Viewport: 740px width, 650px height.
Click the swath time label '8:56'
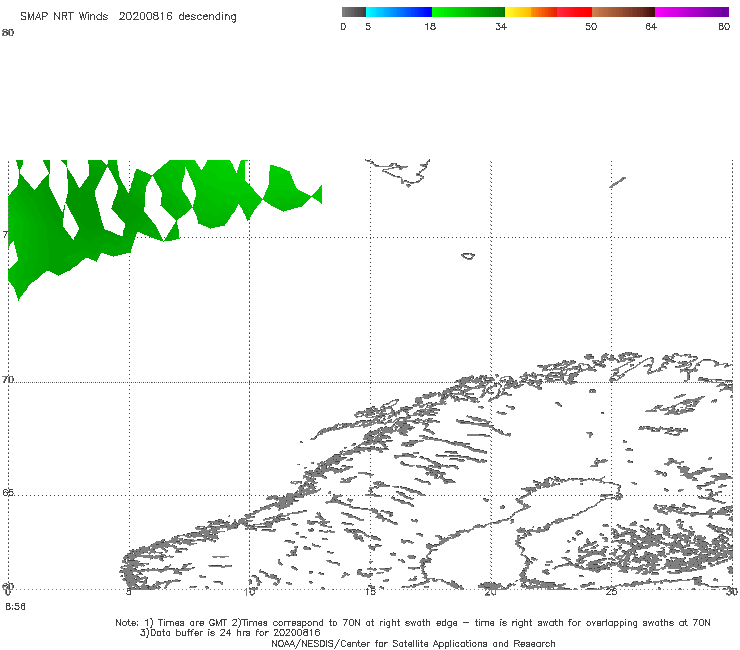[15, 607]
